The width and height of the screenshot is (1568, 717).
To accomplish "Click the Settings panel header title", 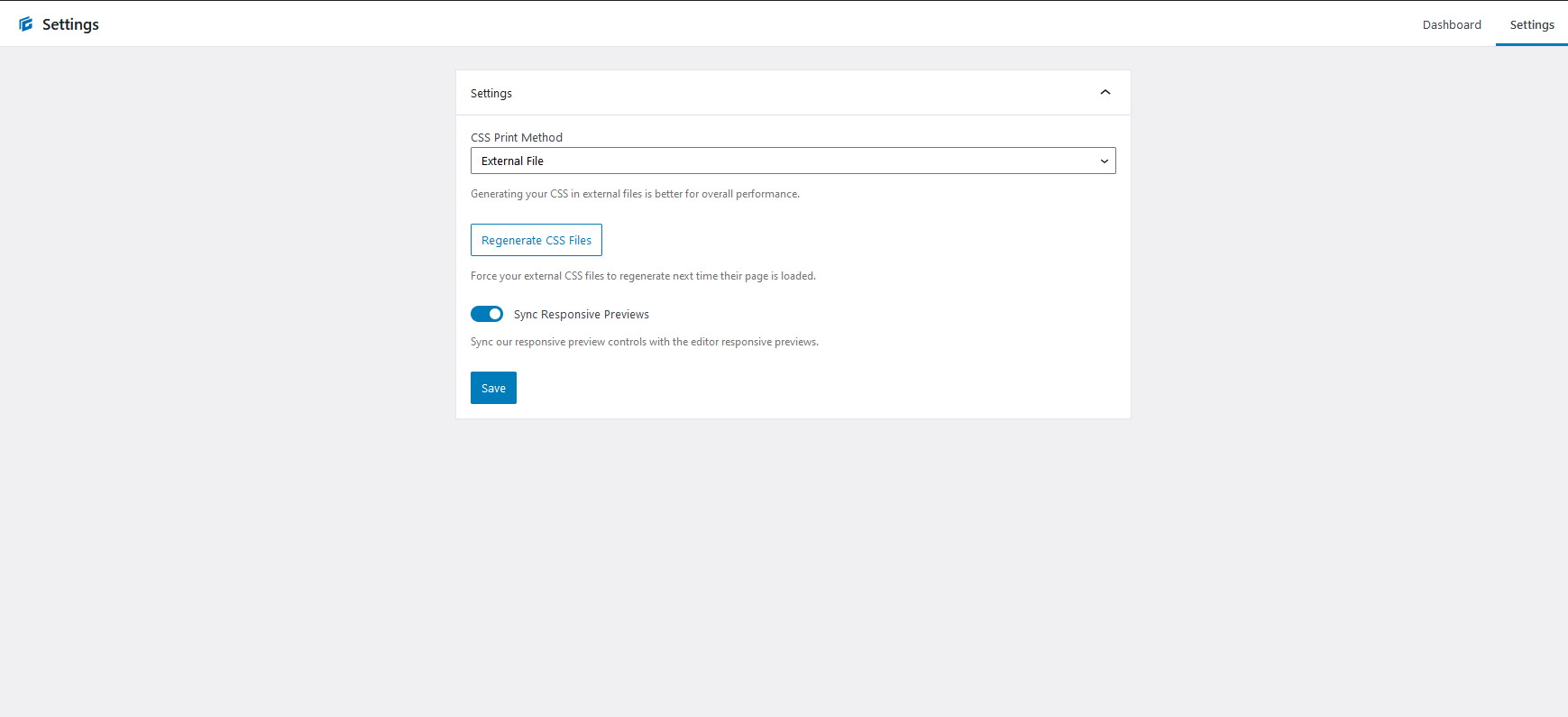I will pos(491,93).
